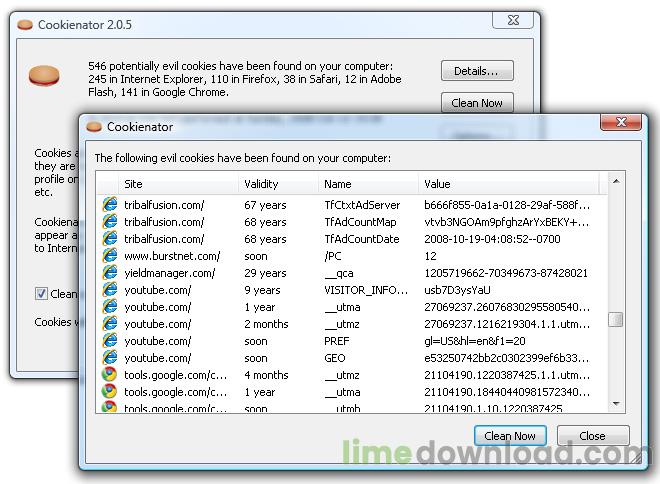Click the value 2008-10-19-04:08:52--0700
This screenshot has width=660, height=484.
point(492,239)
